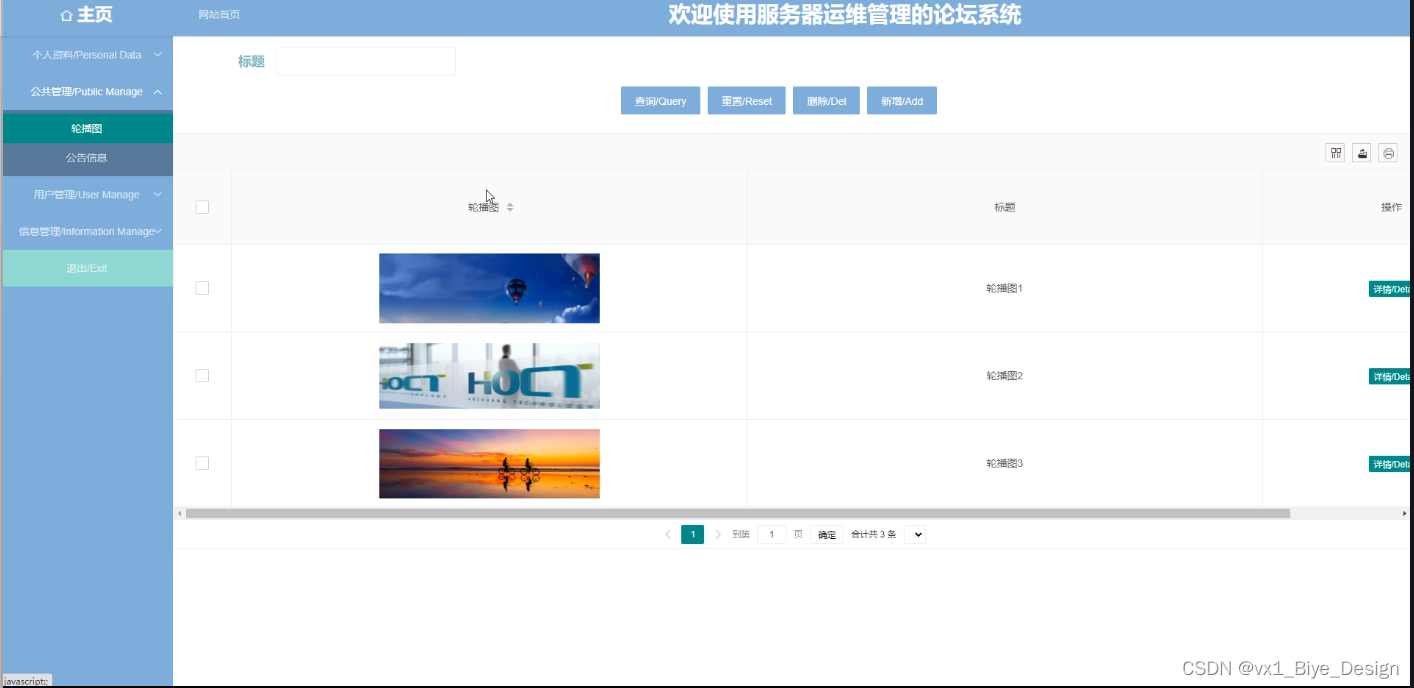Click 详情/Detail for 轮播图1
The image size is (1414, 688).
click(1391, 289)
